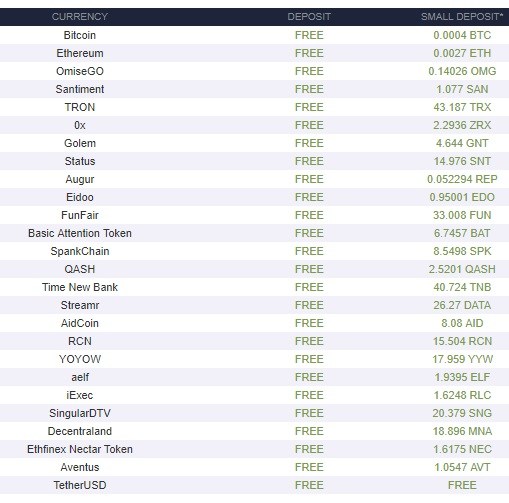Select the Decentraland currency name
Viewport: 509px width, 503px height.
(80, 431)
